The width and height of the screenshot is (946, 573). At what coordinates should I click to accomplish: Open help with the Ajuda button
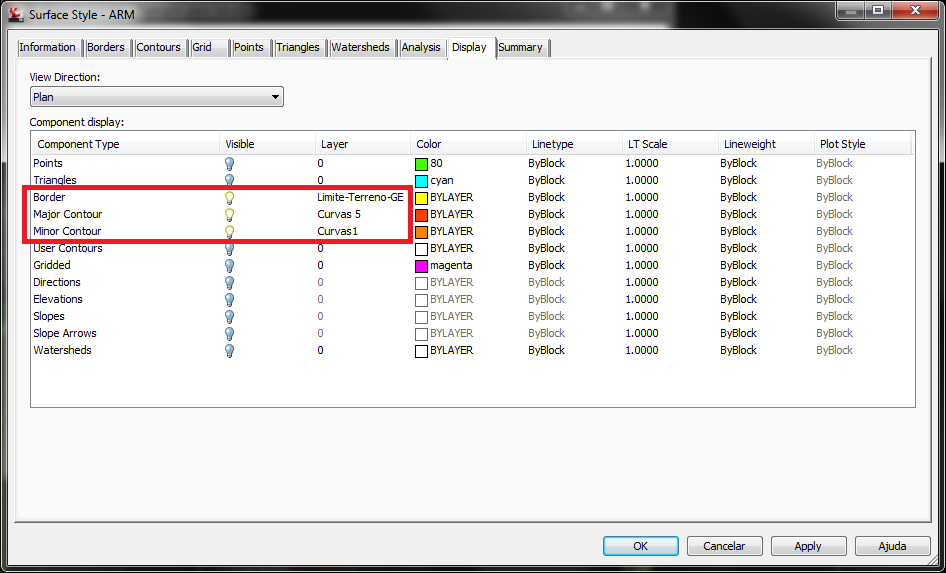[892, 546]
